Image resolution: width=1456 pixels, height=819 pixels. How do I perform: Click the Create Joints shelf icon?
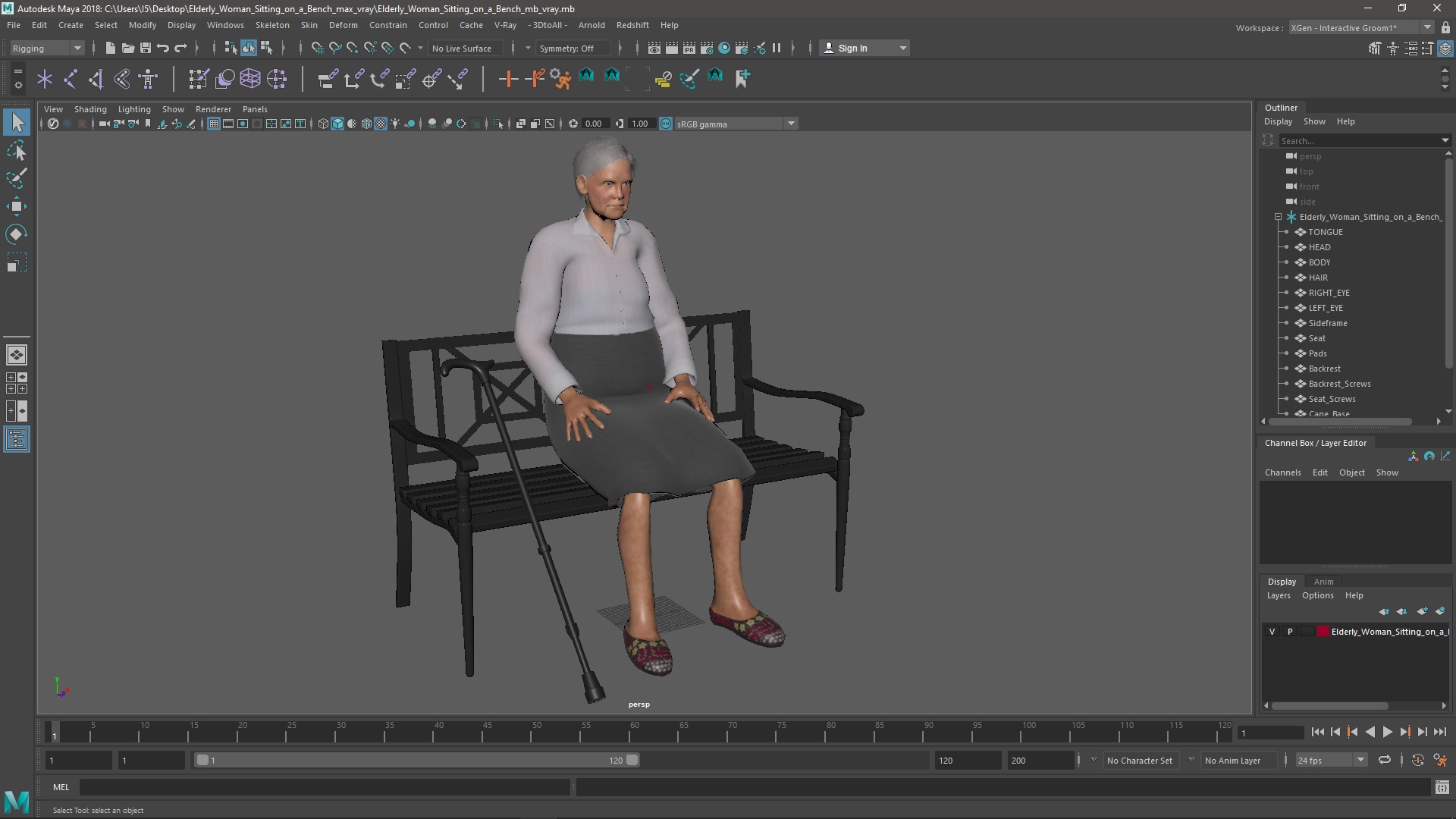71,78
